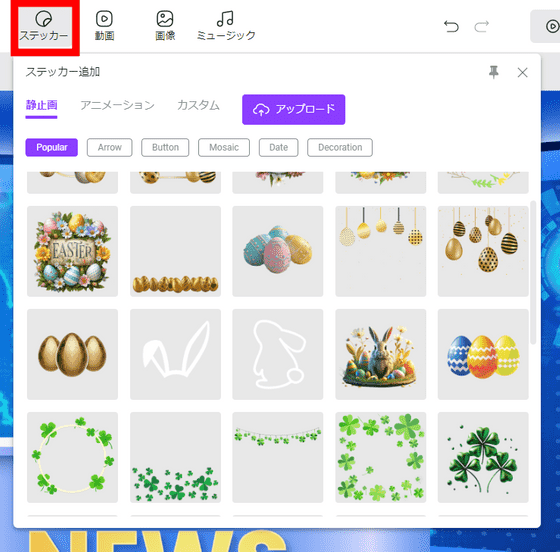Open the 画像 image tool
The width and height of the screenshot is (560, 552).
click(165, 26)
